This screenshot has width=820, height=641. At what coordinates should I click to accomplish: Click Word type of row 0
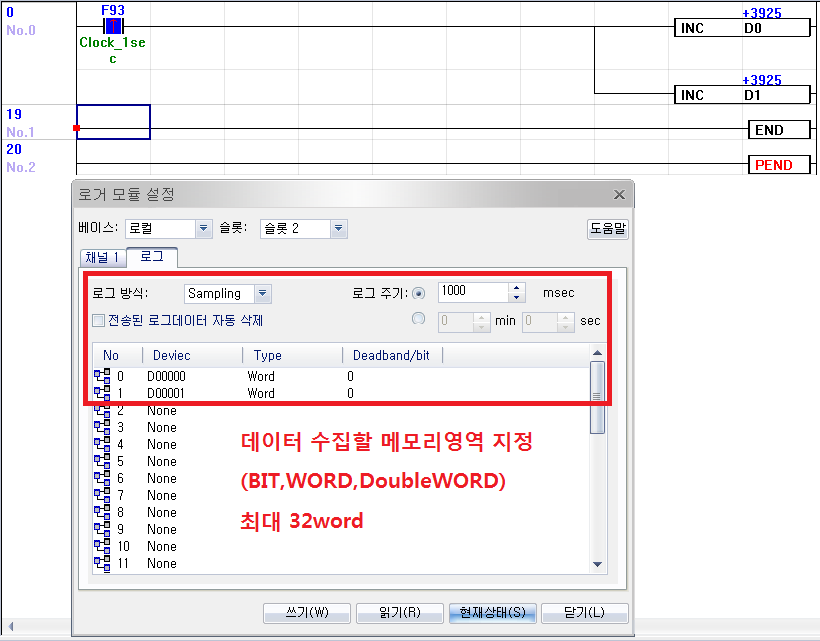click(x=261, y=376)
